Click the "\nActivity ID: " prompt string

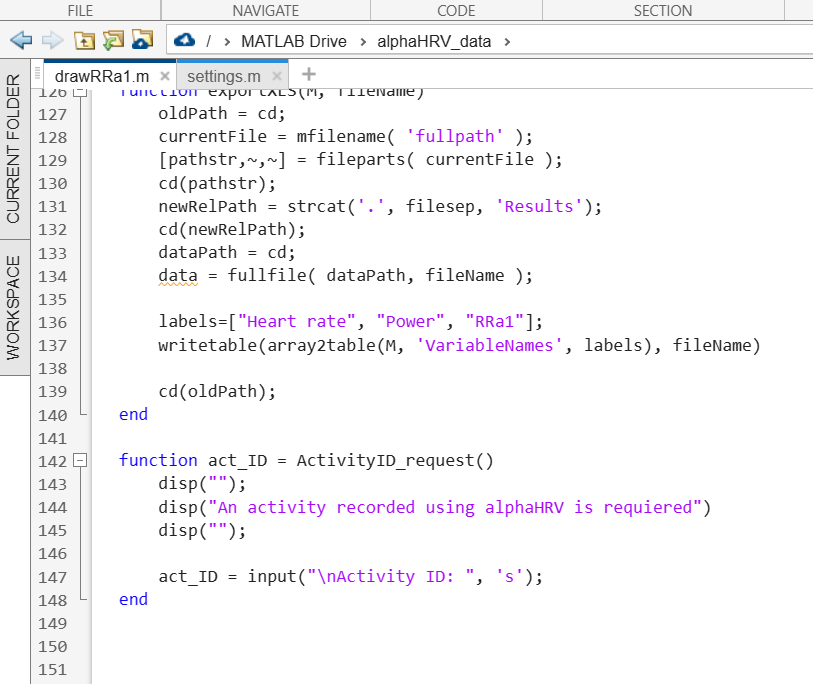pos(390,577)
